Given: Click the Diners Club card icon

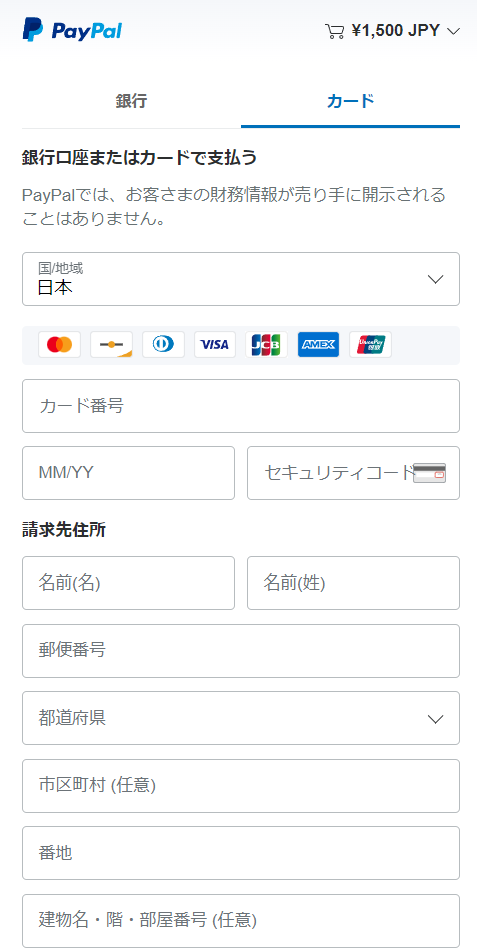Looking at the screenshot, I should point(163,345).
